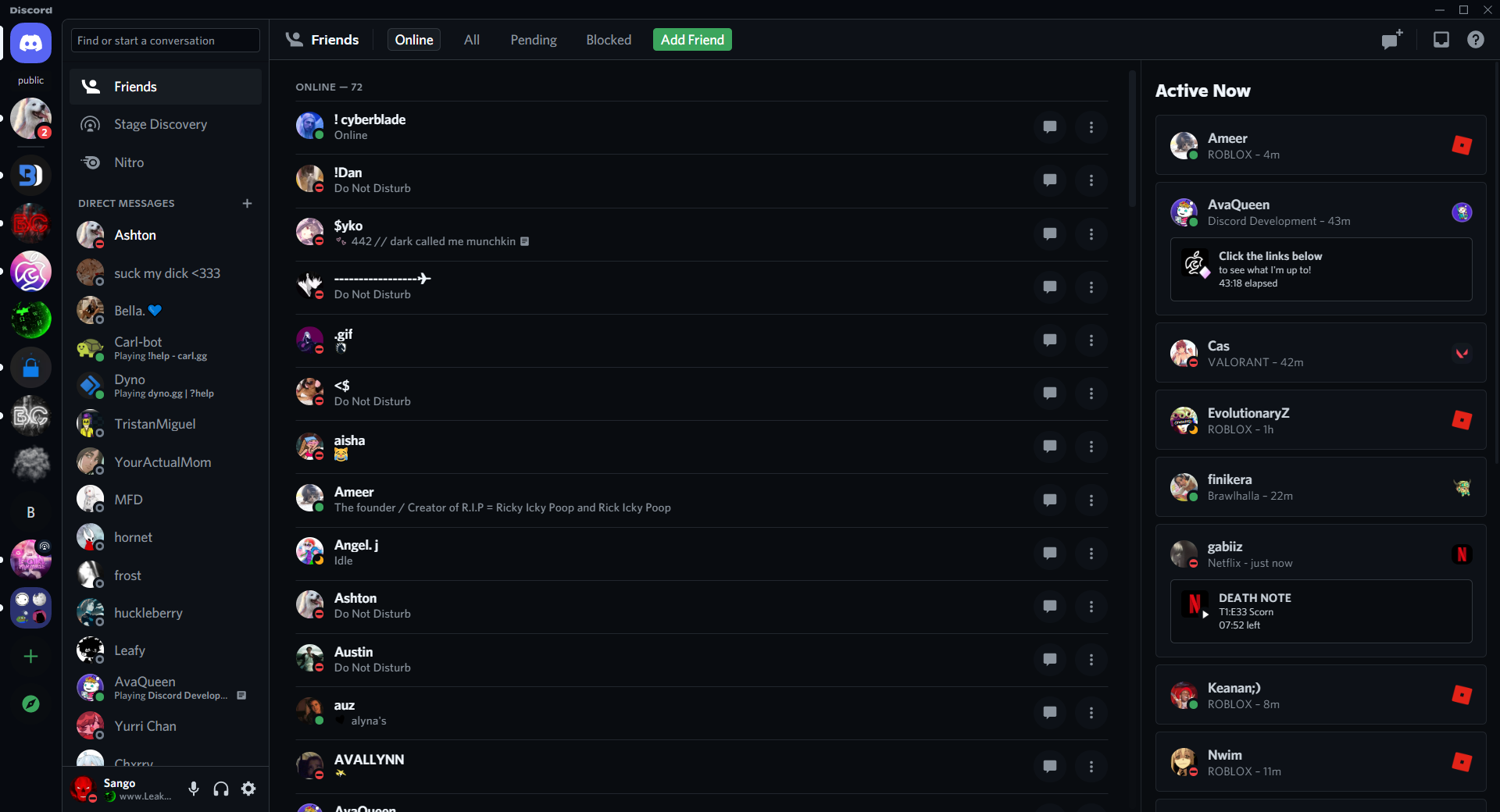Open more options for AVALLYNN
Viewport: 1500px width, 812px height.
(1091, 767)
